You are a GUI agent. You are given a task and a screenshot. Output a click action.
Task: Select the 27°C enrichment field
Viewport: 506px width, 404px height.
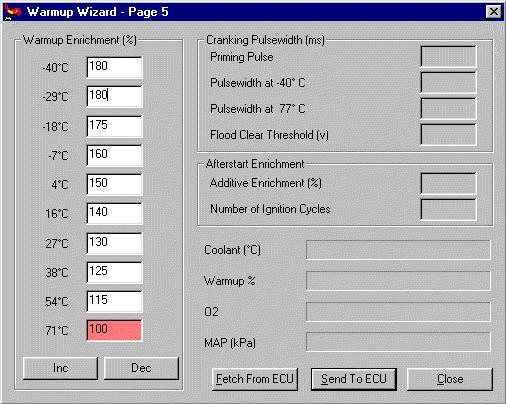pyautogui.click(x=114, y=243)
